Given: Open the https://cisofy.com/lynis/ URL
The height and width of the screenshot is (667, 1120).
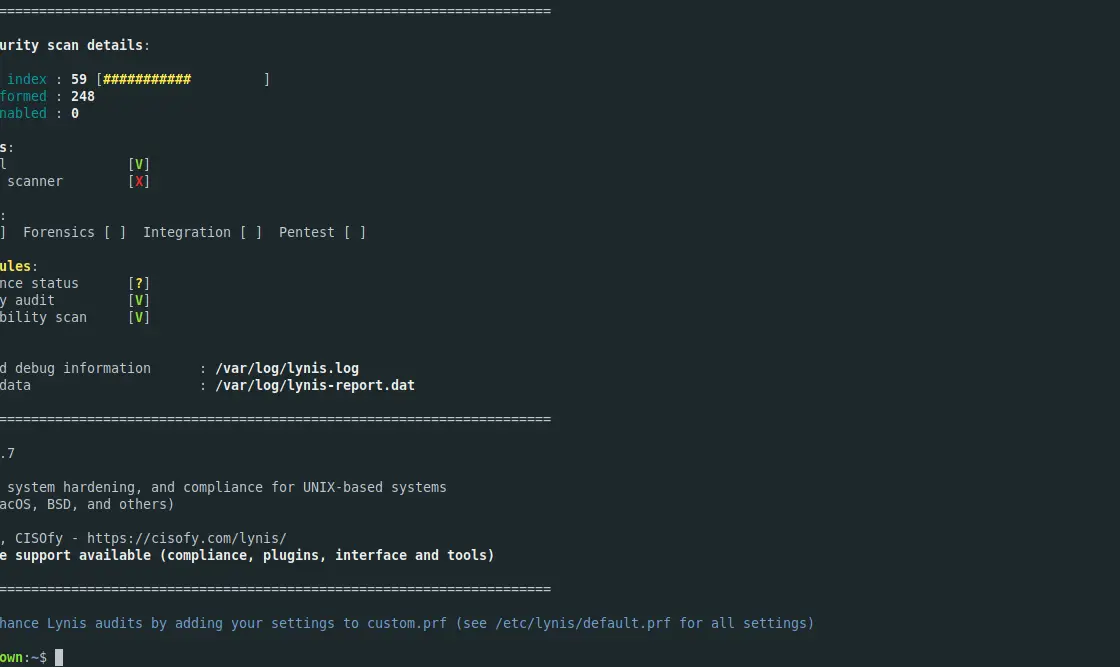Looking at the screenshot, I should click(186, 538).
